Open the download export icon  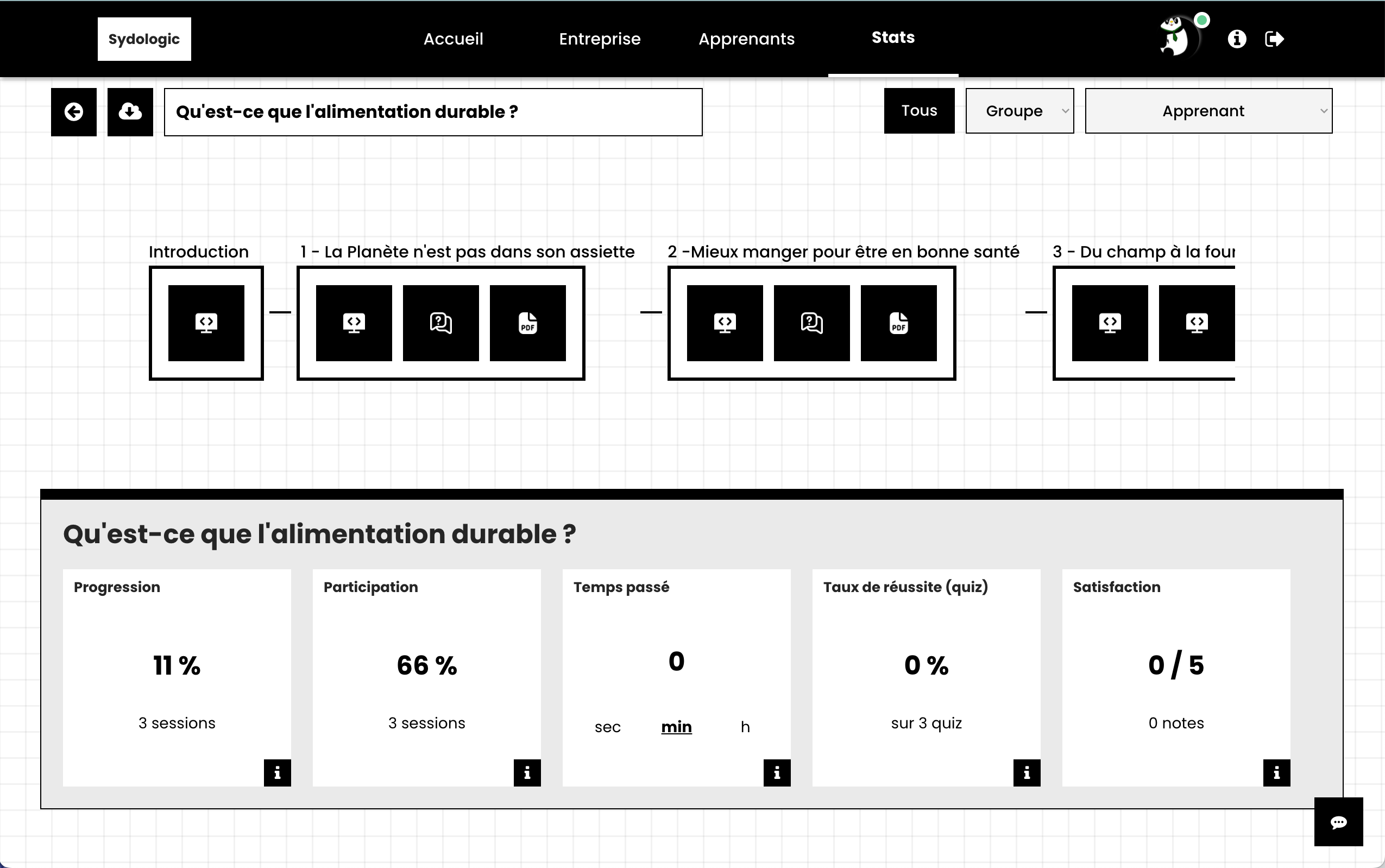(x=130, y=111)
